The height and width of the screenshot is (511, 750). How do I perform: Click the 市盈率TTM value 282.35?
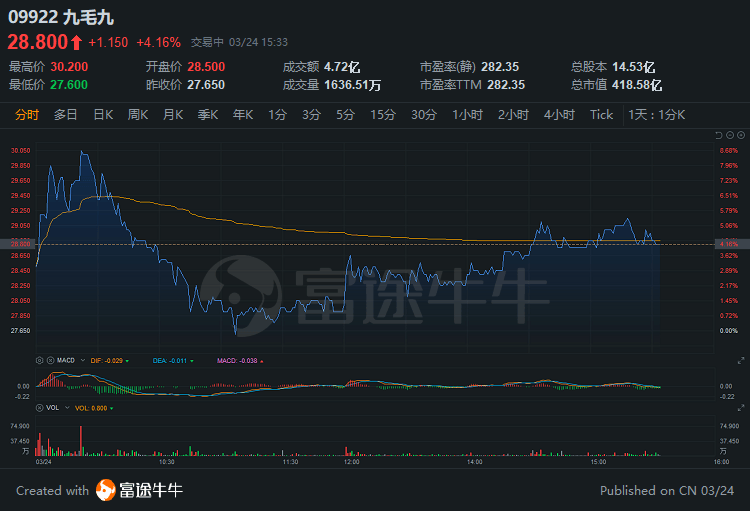[506, 85]
